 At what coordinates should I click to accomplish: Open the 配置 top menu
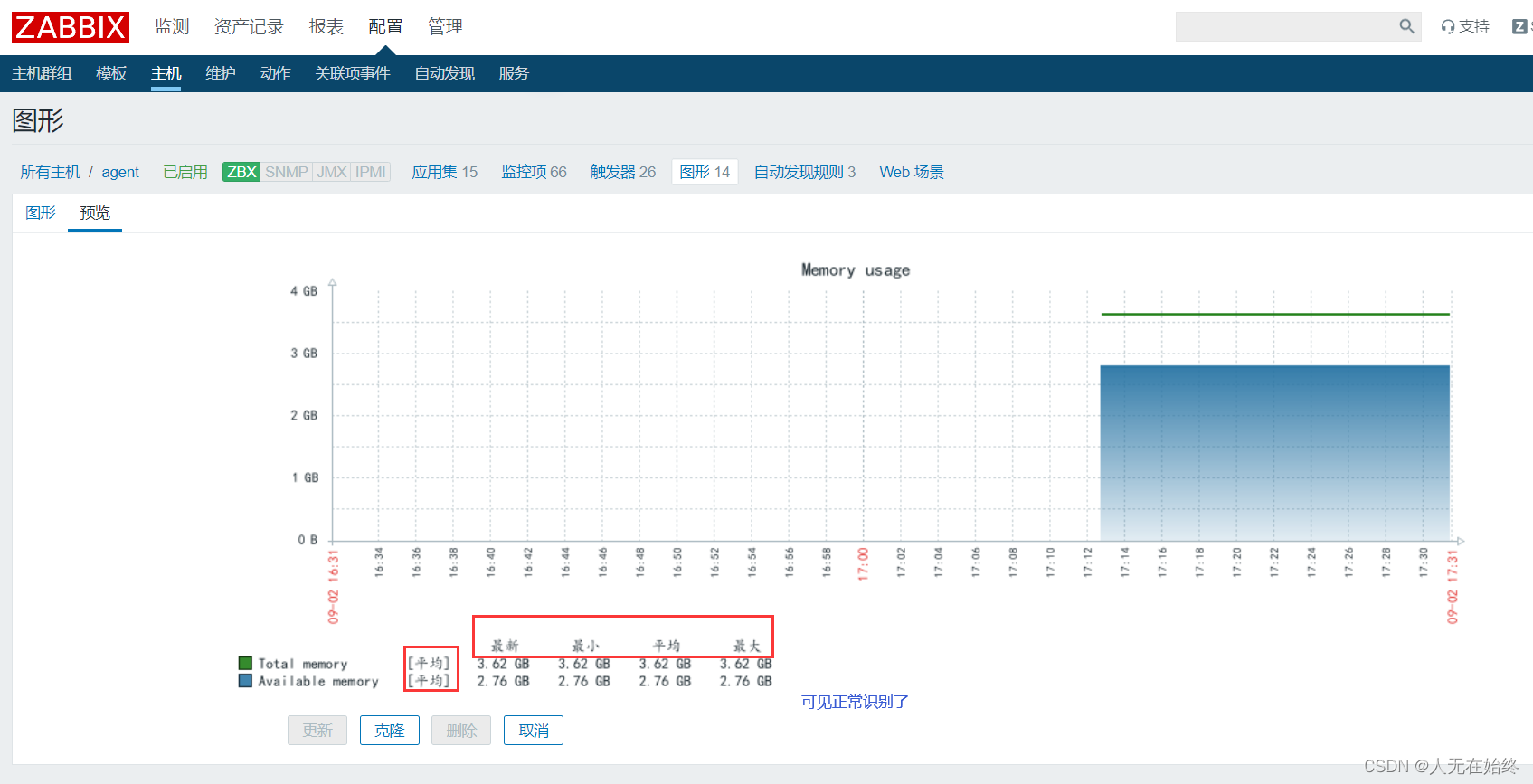386,27
